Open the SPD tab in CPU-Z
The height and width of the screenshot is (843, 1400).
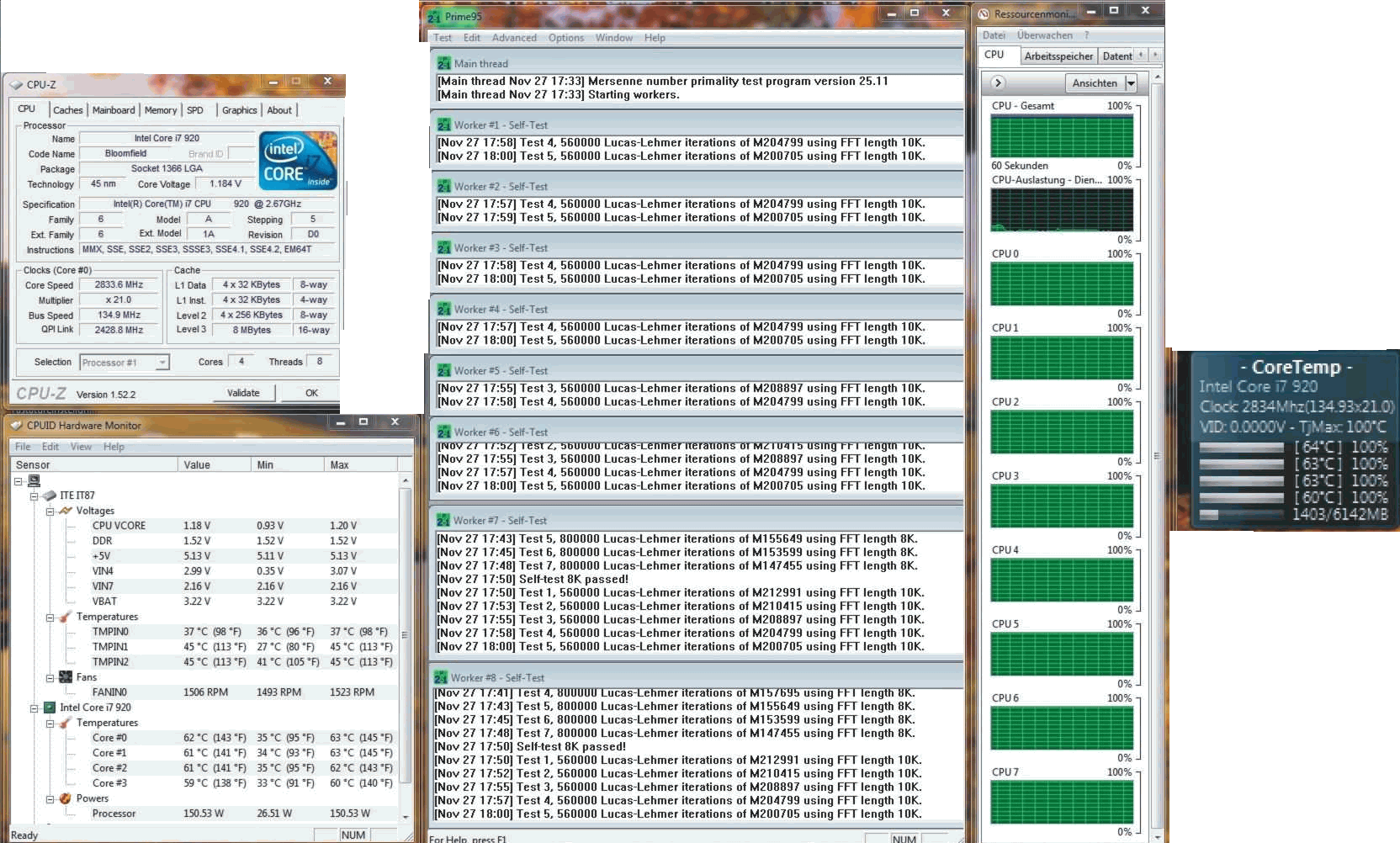point(195,110)
